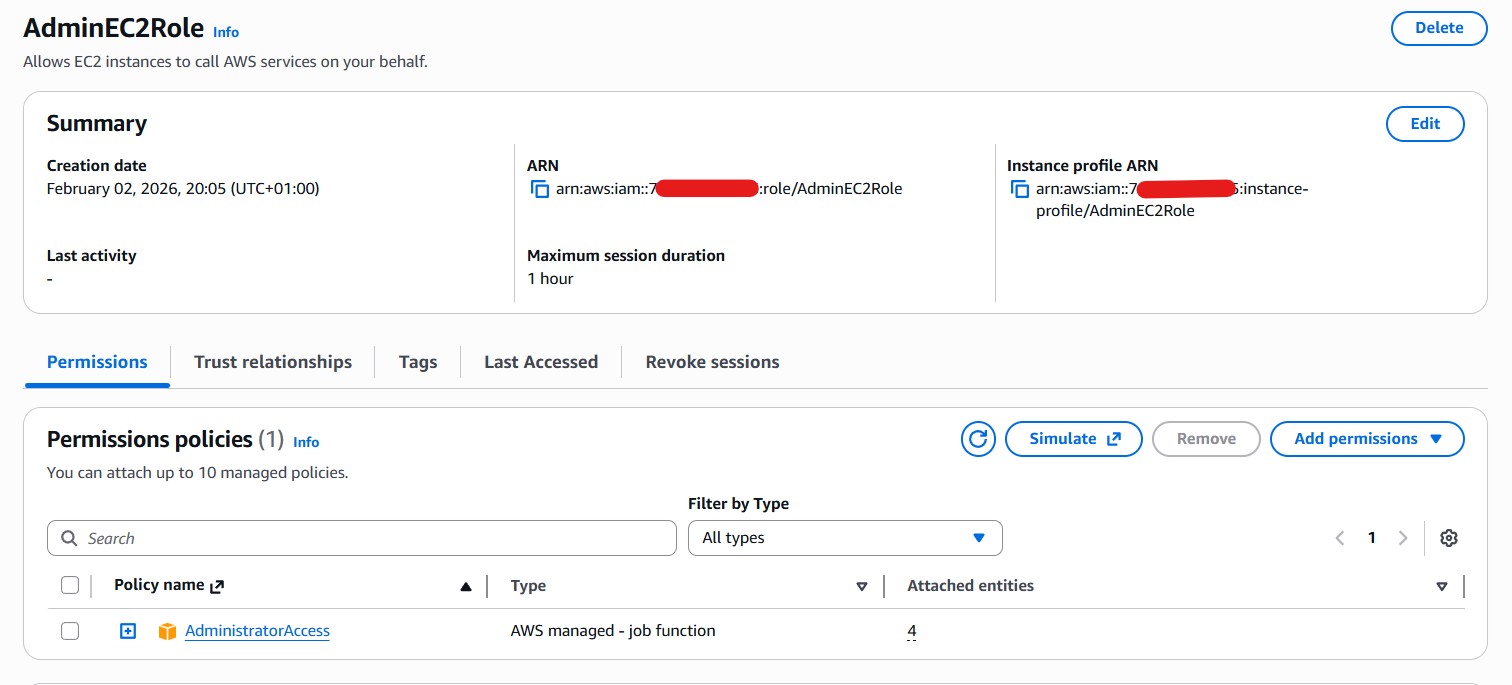The width and height of the screenshot is (1512, 685).
Task: Click the search magnifier icon
Action: (x=68, y=538)
